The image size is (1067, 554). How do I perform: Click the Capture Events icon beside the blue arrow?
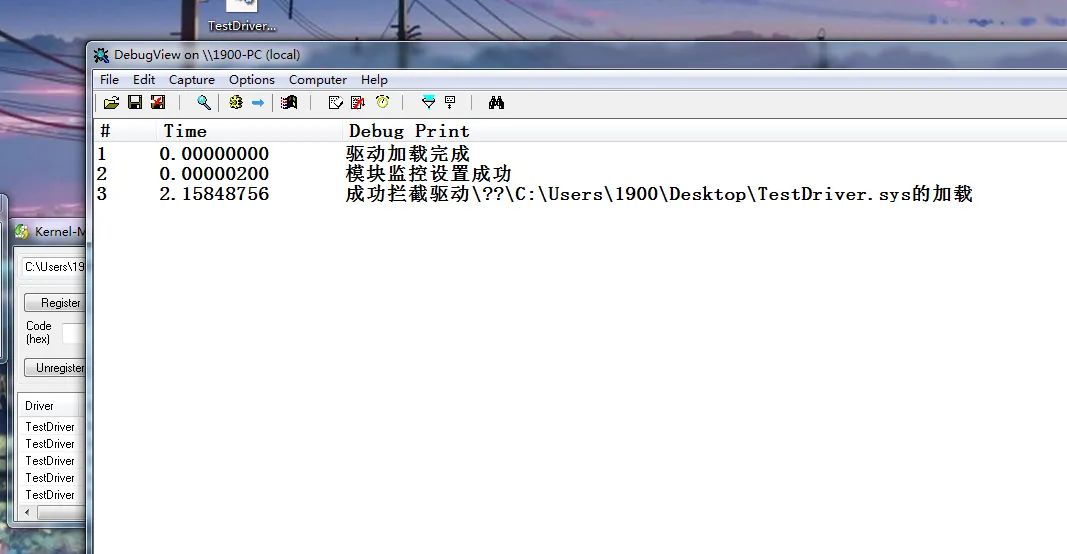289,103
